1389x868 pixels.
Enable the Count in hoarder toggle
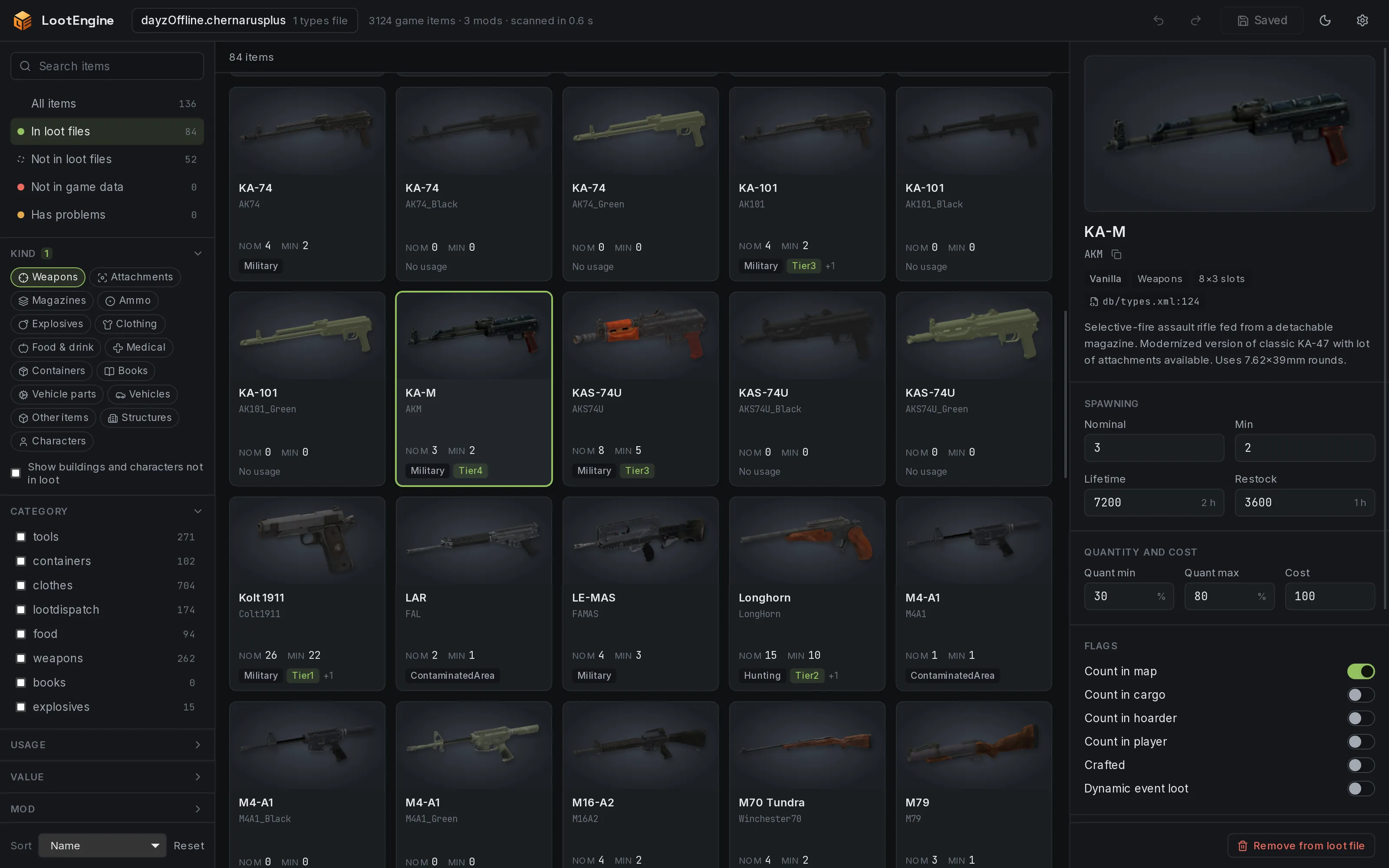tap(1360, 719)
